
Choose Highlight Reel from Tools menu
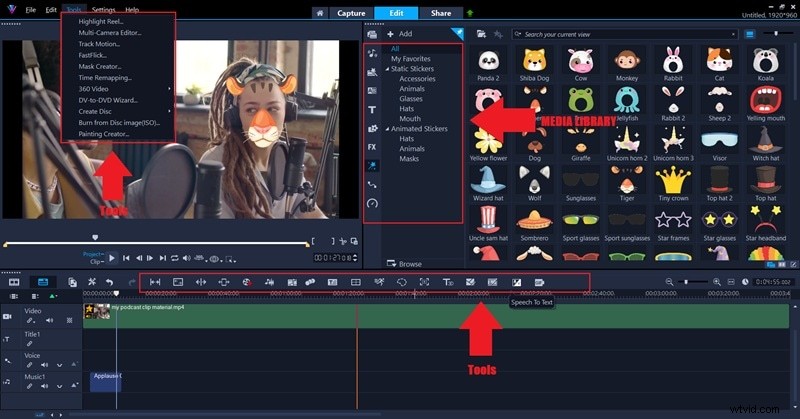tap(101, 21)
